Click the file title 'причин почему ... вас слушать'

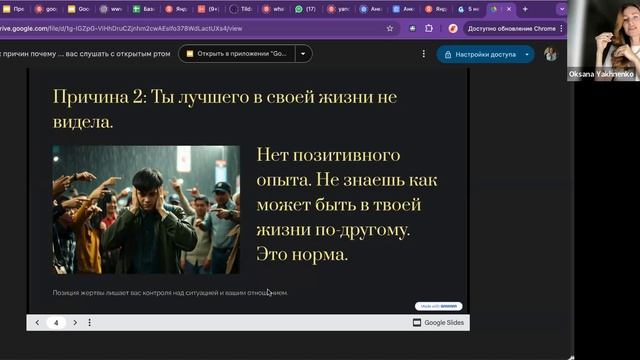click(x=85, y=54)
